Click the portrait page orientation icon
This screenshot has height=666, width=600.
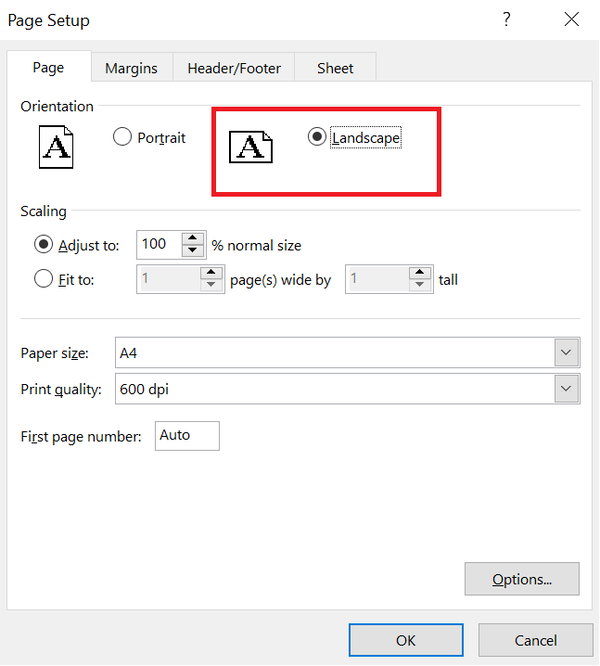point(56,147)
